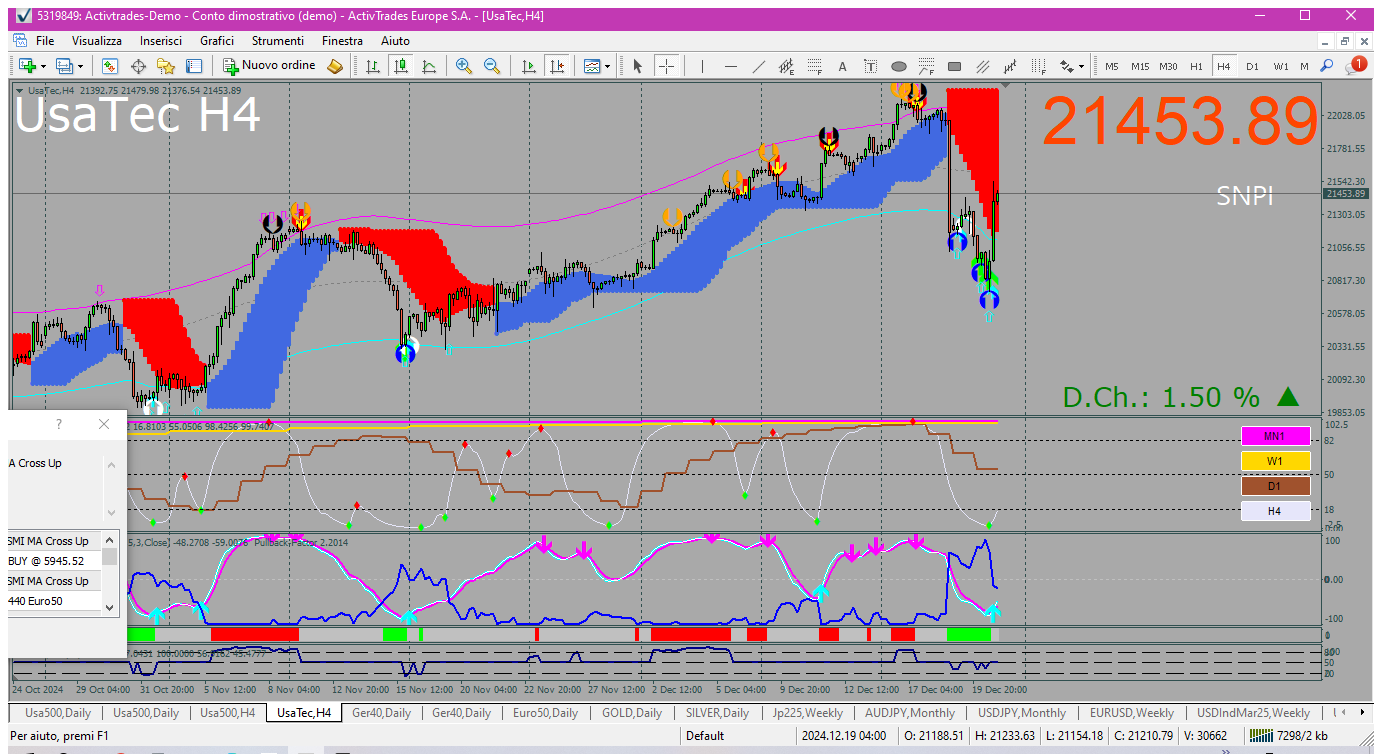Screen dimensions: 1382x754
Task: Toggle chart shift
Action: pos(557,66)
